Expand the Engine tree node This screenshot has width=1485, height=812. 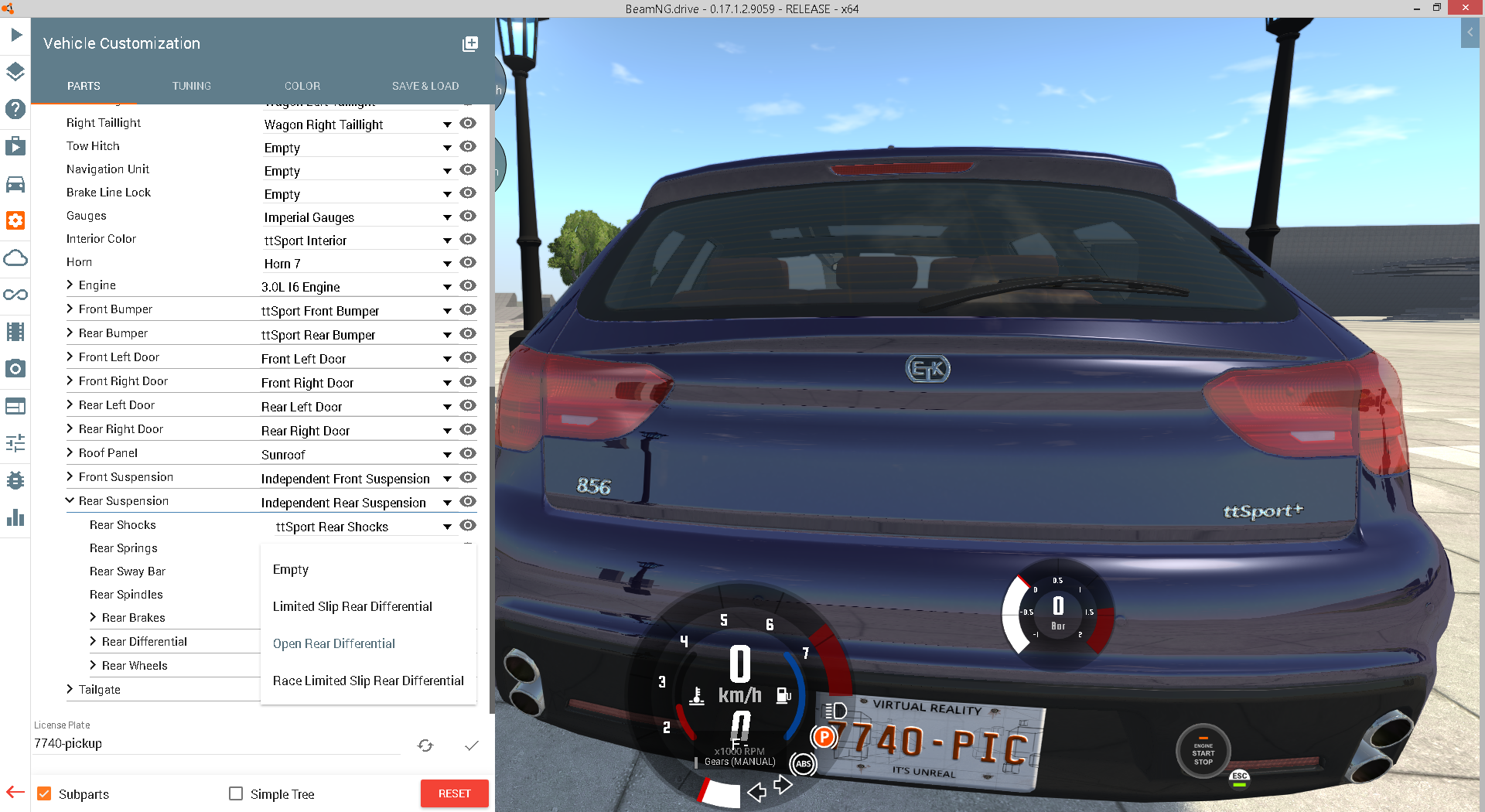coord(70,285)
